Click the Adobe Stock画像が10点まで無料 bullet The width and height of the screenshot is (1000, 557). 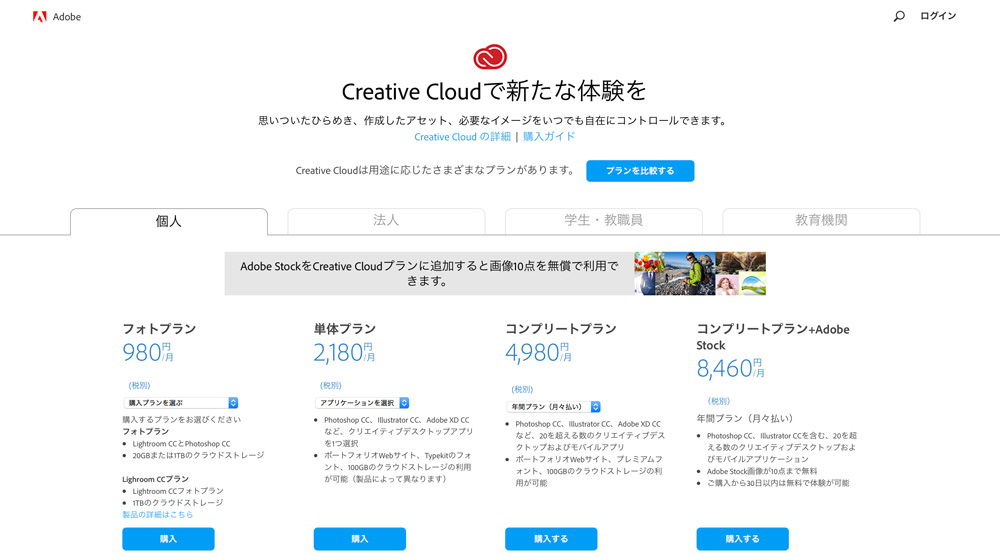pyautogui.click(x=762, y=471)
